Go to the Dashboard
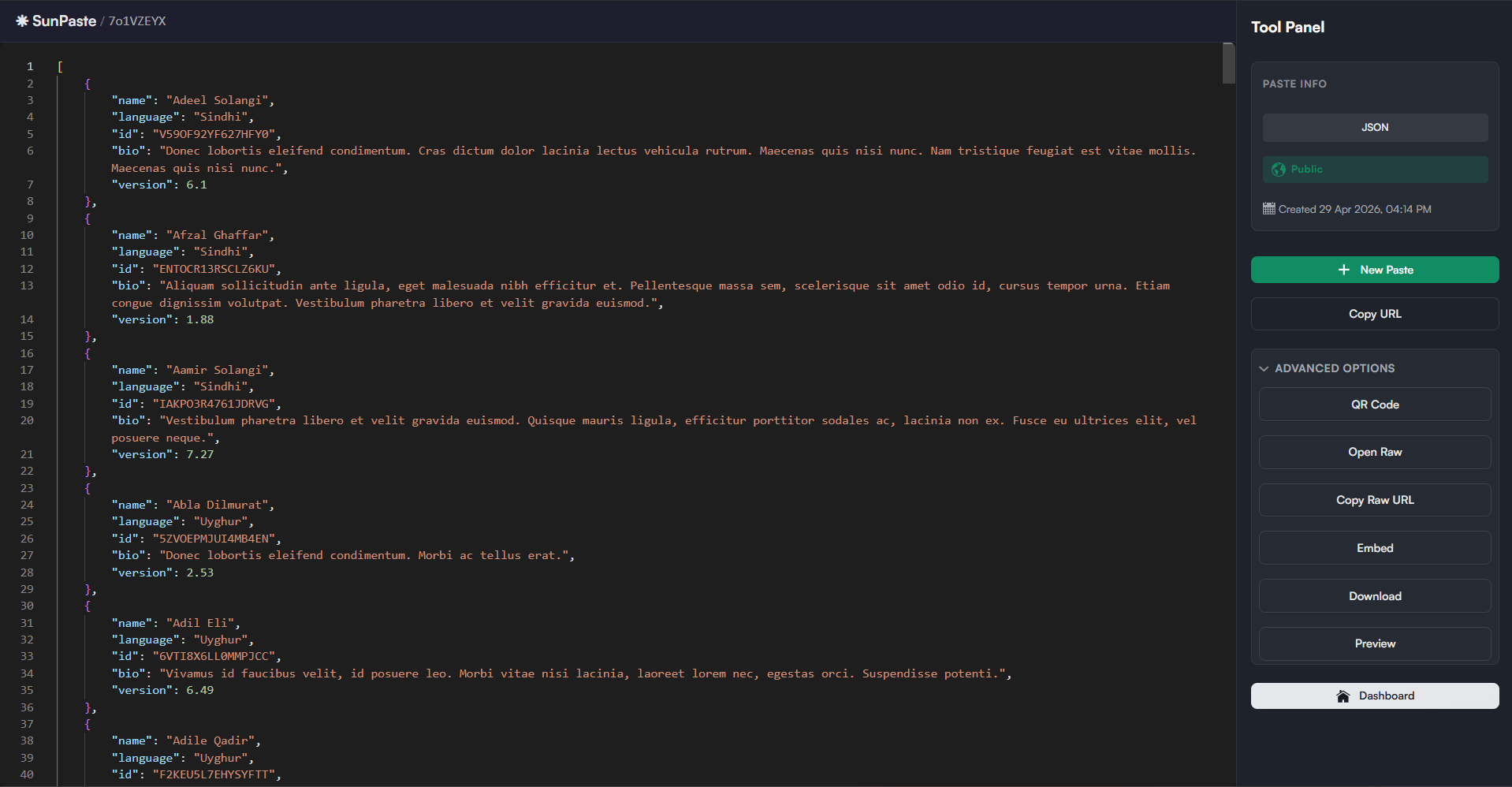Image resolution: width=1512 pixels, height=787 pixels. point(1375,696)
